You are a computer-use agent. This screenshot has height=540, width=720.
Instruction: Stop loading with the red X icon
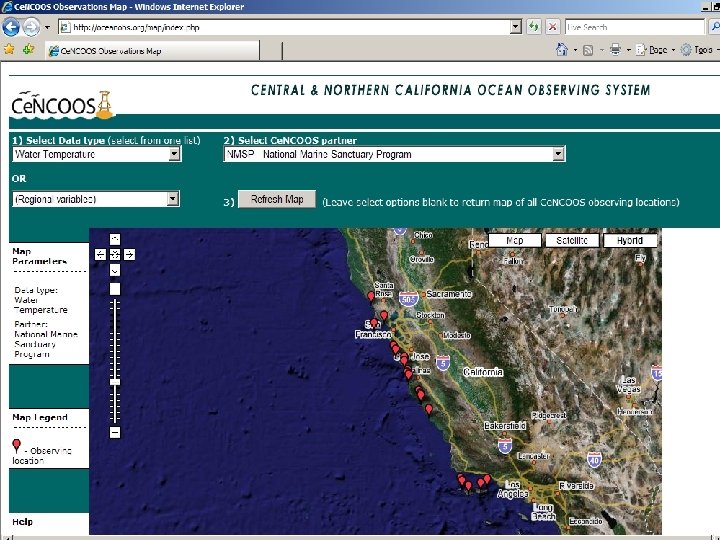coord(553,27)
